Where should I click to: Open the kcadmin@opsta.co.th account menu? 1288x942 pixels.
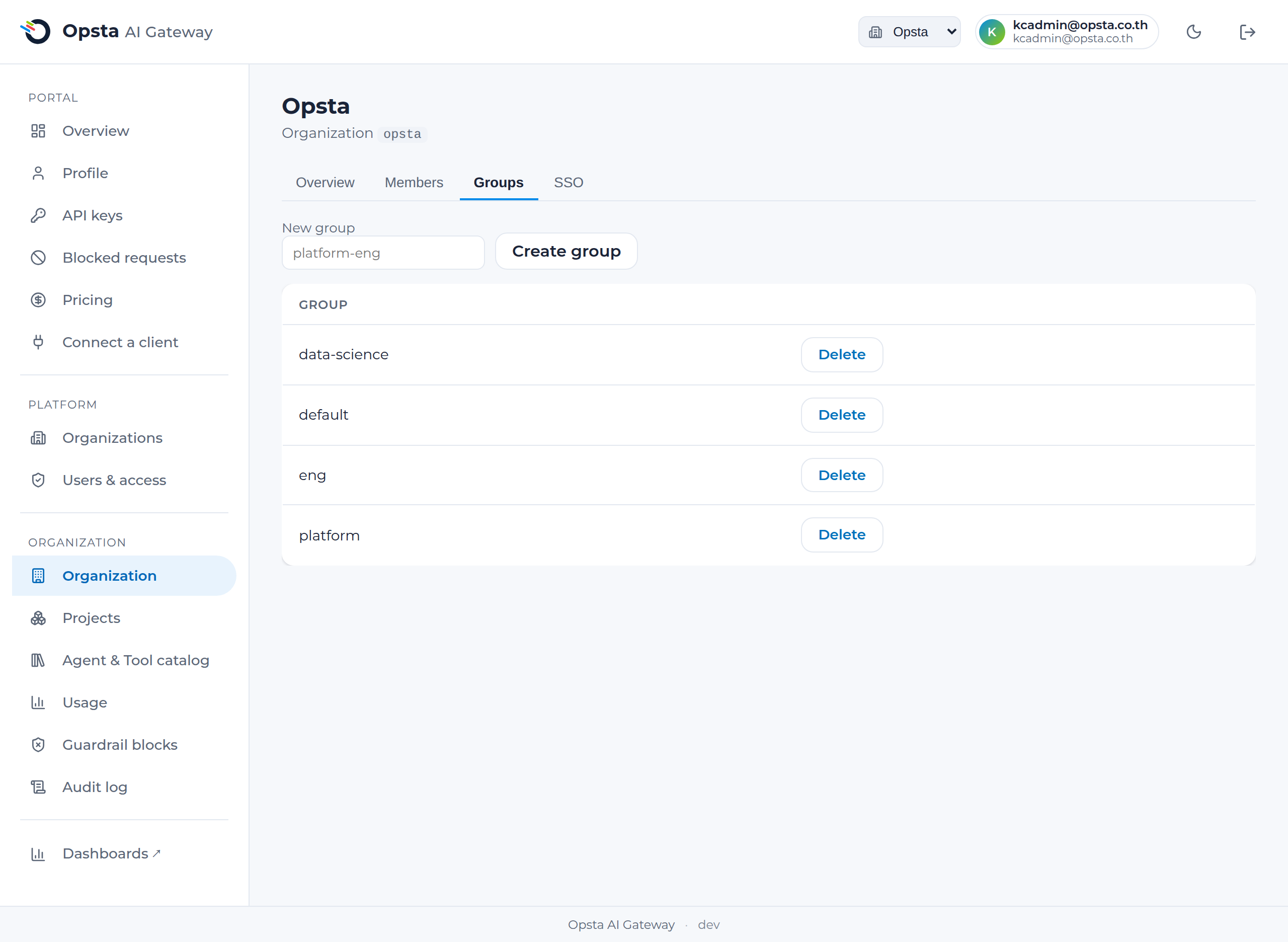1066,32
